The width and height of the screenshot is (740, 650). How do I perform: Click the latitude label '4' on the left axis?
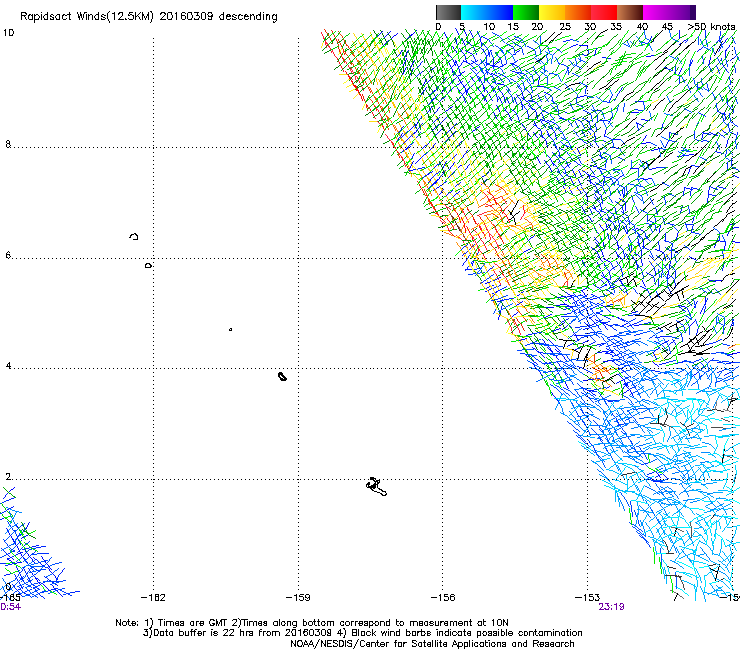[x=8, y=366]
